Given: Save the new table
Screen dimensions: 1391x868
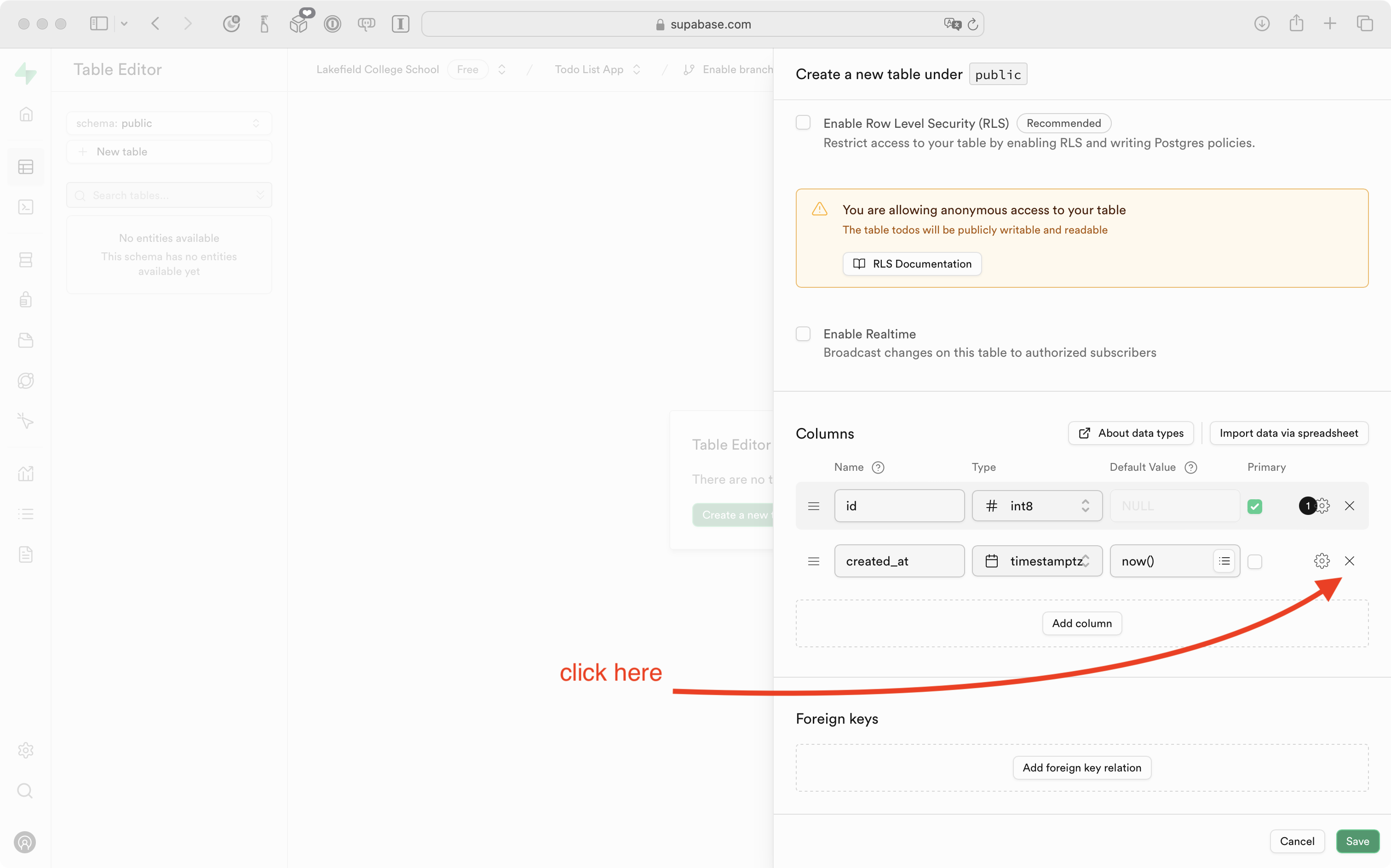Looking at the screenshot, I should click(1357, 841).
